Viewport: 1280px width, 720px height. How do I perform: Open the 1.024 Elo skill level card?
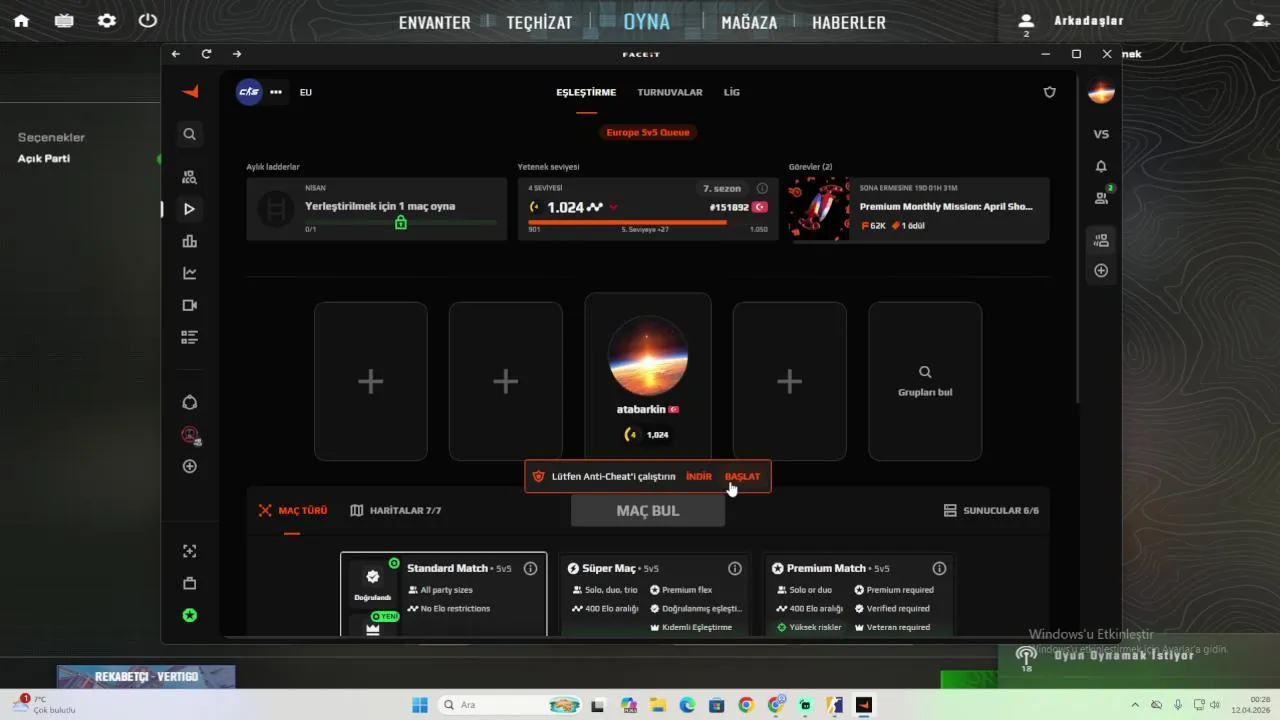point(648,209)
